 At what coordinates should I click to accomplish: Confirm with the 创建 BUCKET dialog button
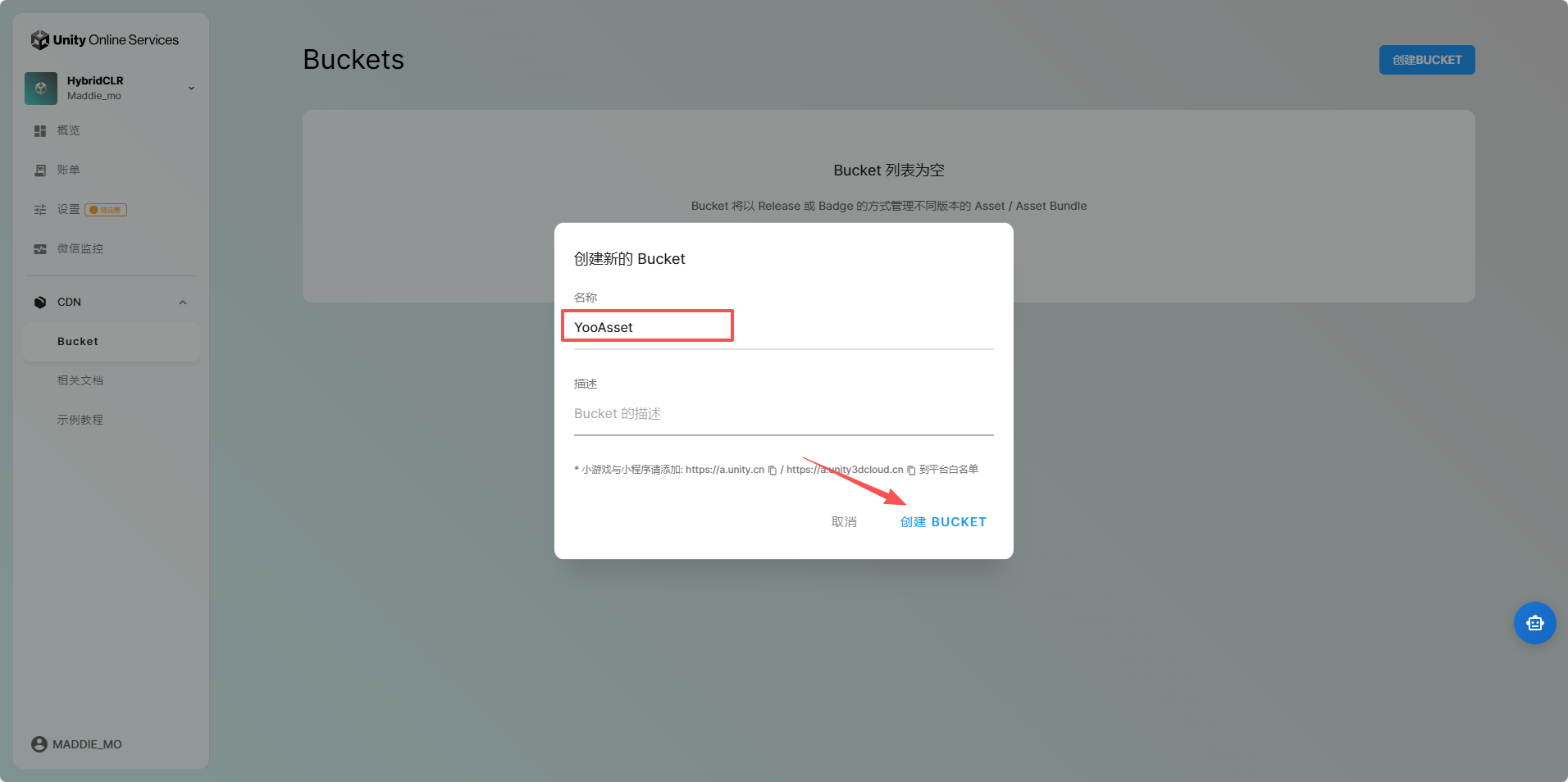click(943, 522)
